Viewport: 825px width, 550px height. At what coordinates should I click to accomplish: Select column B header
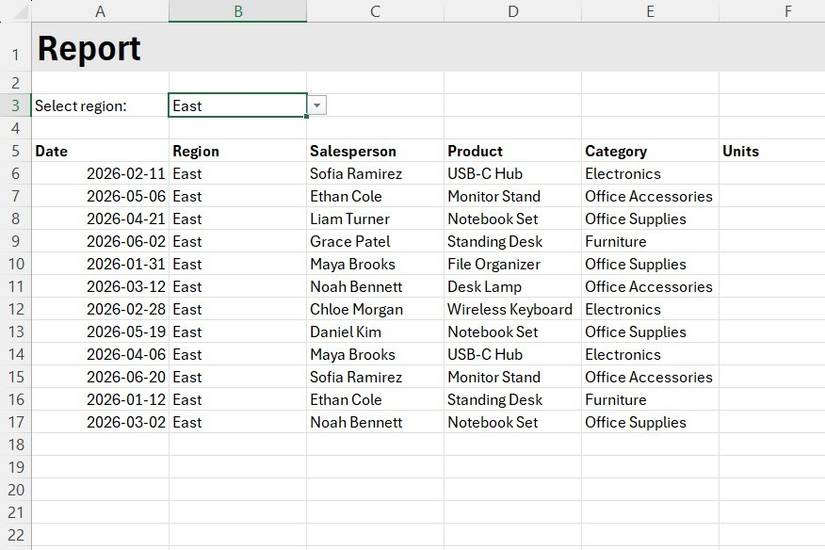point(238,11)
